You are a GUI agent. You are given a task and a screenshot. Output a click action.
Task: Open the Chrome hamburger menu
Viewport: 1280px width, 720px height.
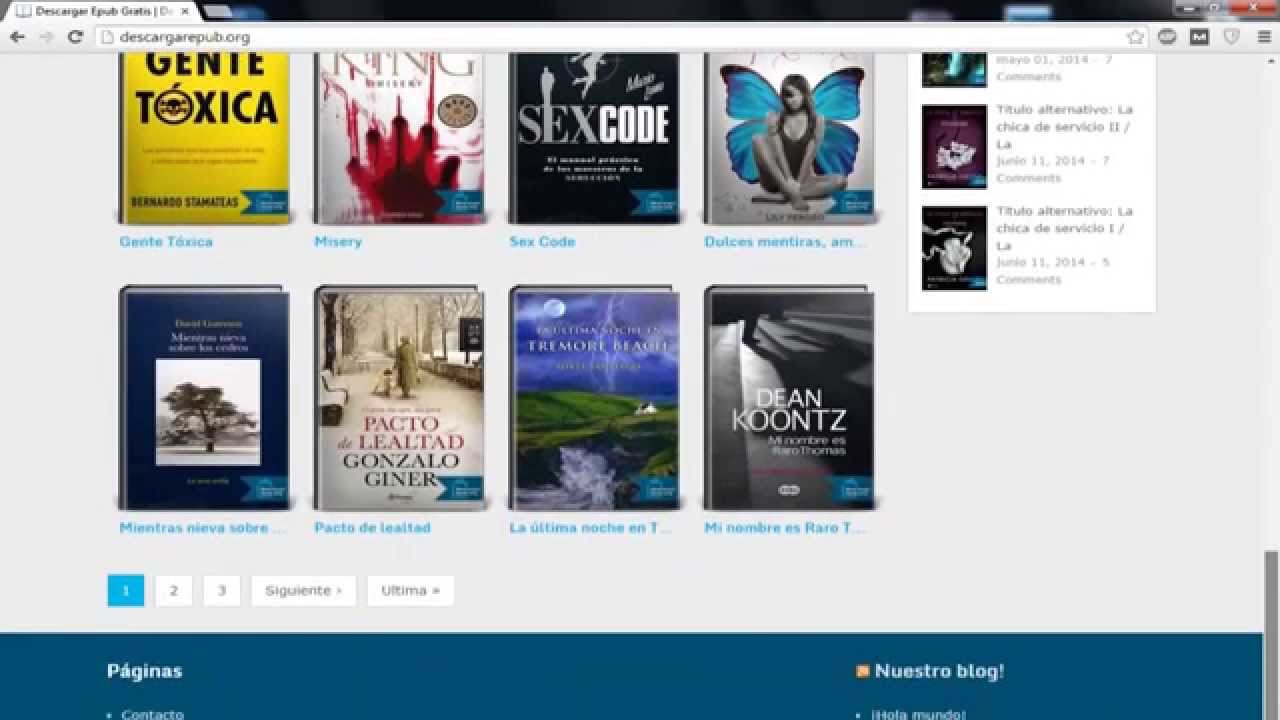coord(1263,37)
